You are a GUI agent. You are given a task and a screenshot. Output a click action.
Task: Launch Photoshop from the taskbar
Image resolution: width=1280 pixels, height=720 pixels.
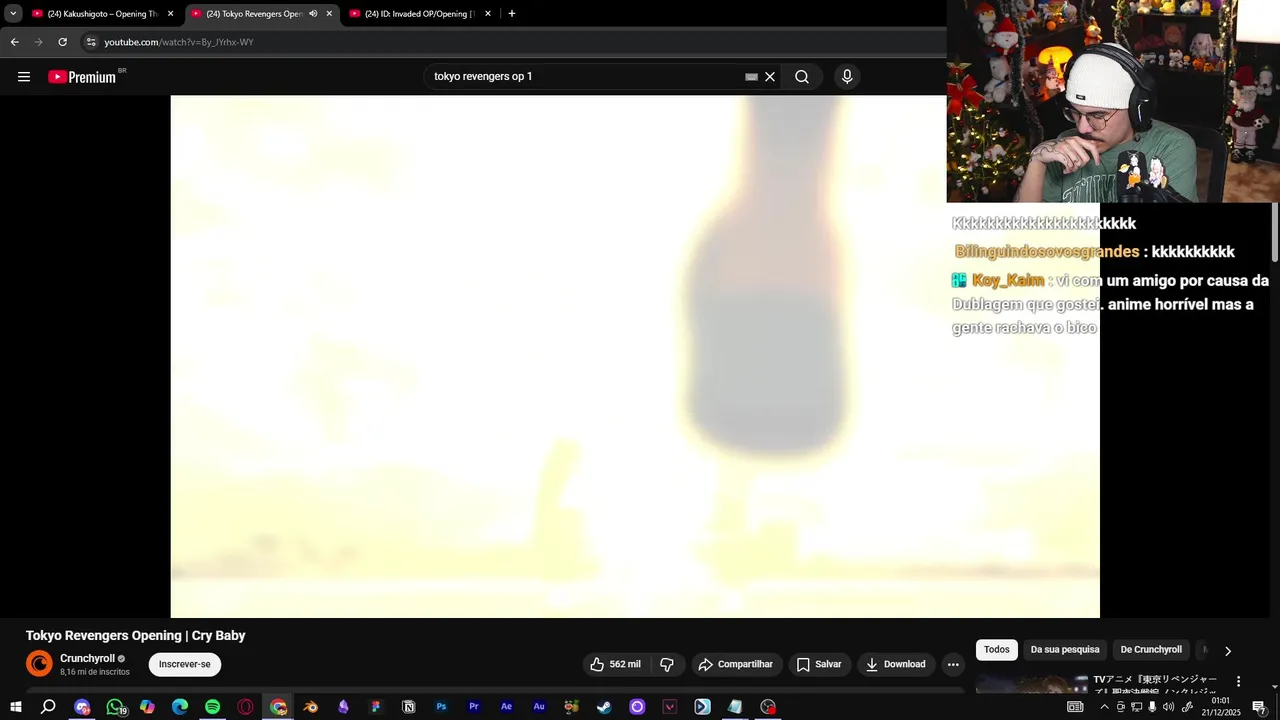[x=441, y=707]
